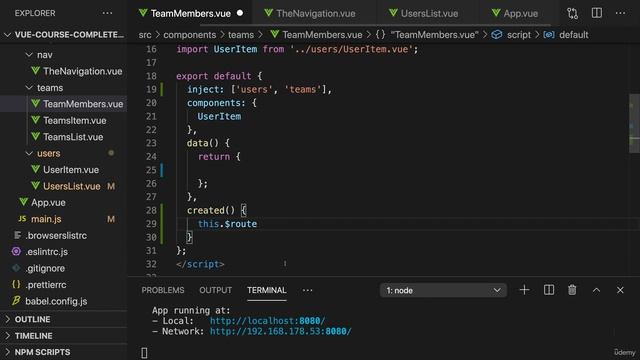
Task: Click .prettierrc braces icon
Action: click(16, 284)
